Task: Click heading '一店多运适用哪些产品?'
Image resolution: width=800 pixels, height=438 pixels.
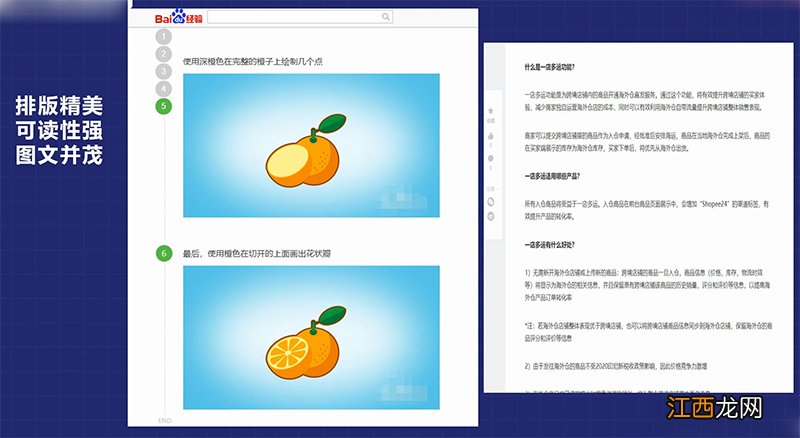Action: tap(552, 176)
